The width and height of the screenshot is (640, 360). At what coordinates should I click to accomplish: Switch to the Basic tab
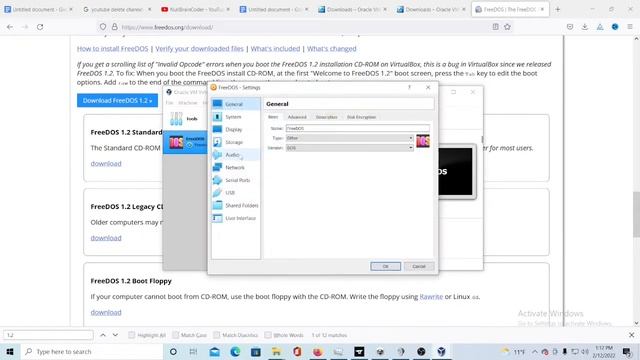point(273,117)
